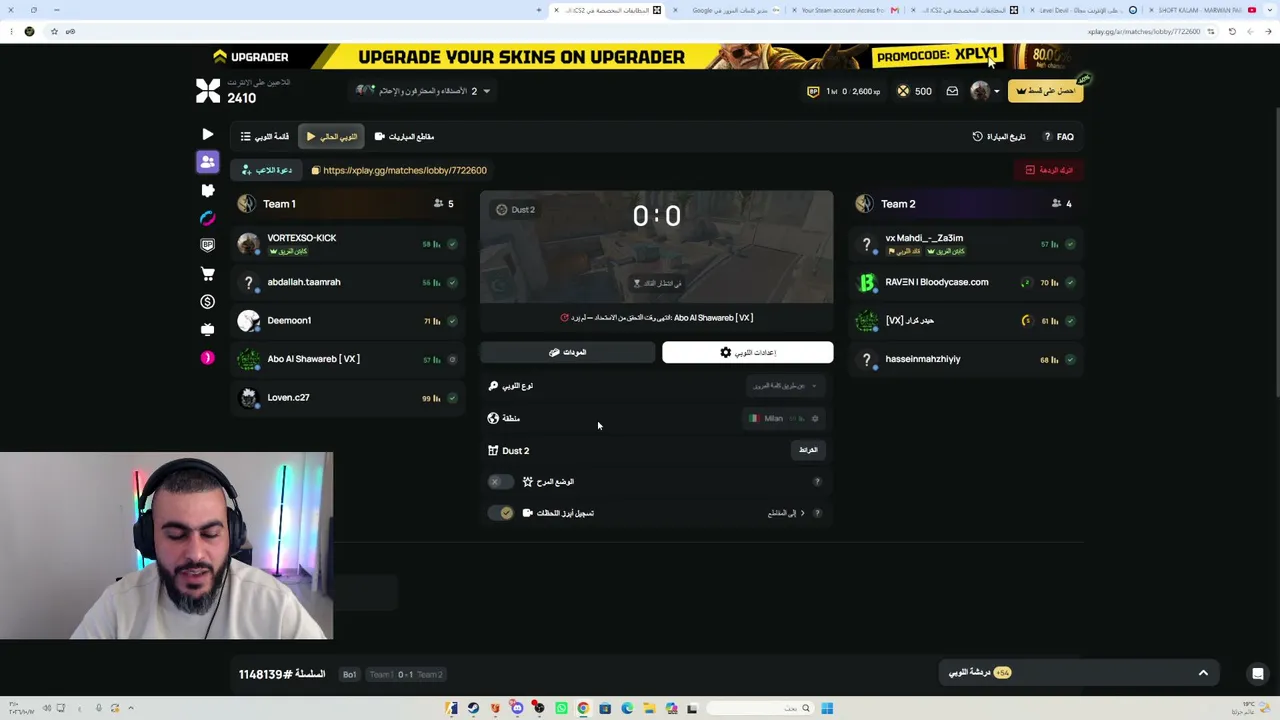Open the BP battle pass sidebar icon
Viewport: 1280px width, 720px height.
point(207,245)
